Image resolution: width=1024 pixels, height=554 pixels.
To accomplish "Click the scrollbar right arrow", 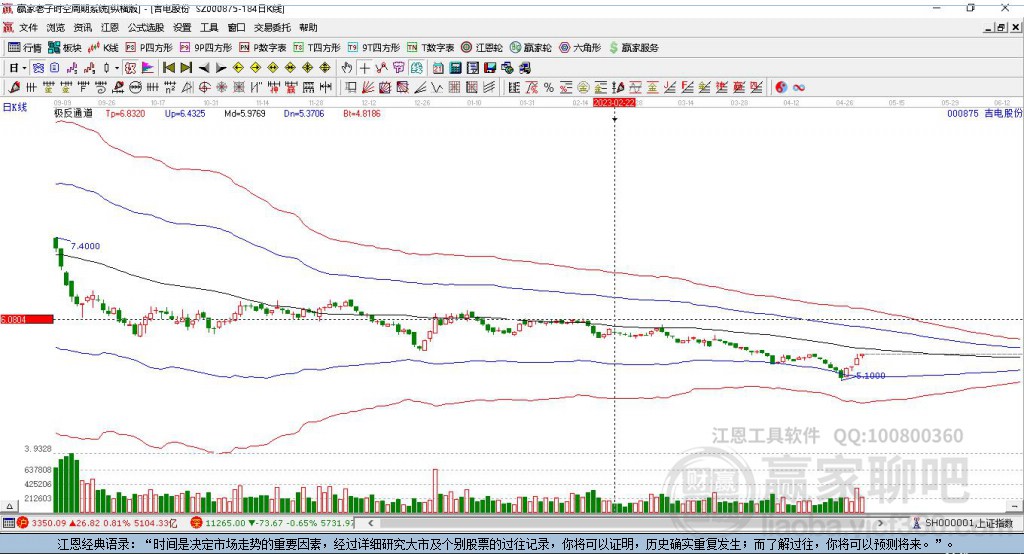I will (x=880, y=523).
